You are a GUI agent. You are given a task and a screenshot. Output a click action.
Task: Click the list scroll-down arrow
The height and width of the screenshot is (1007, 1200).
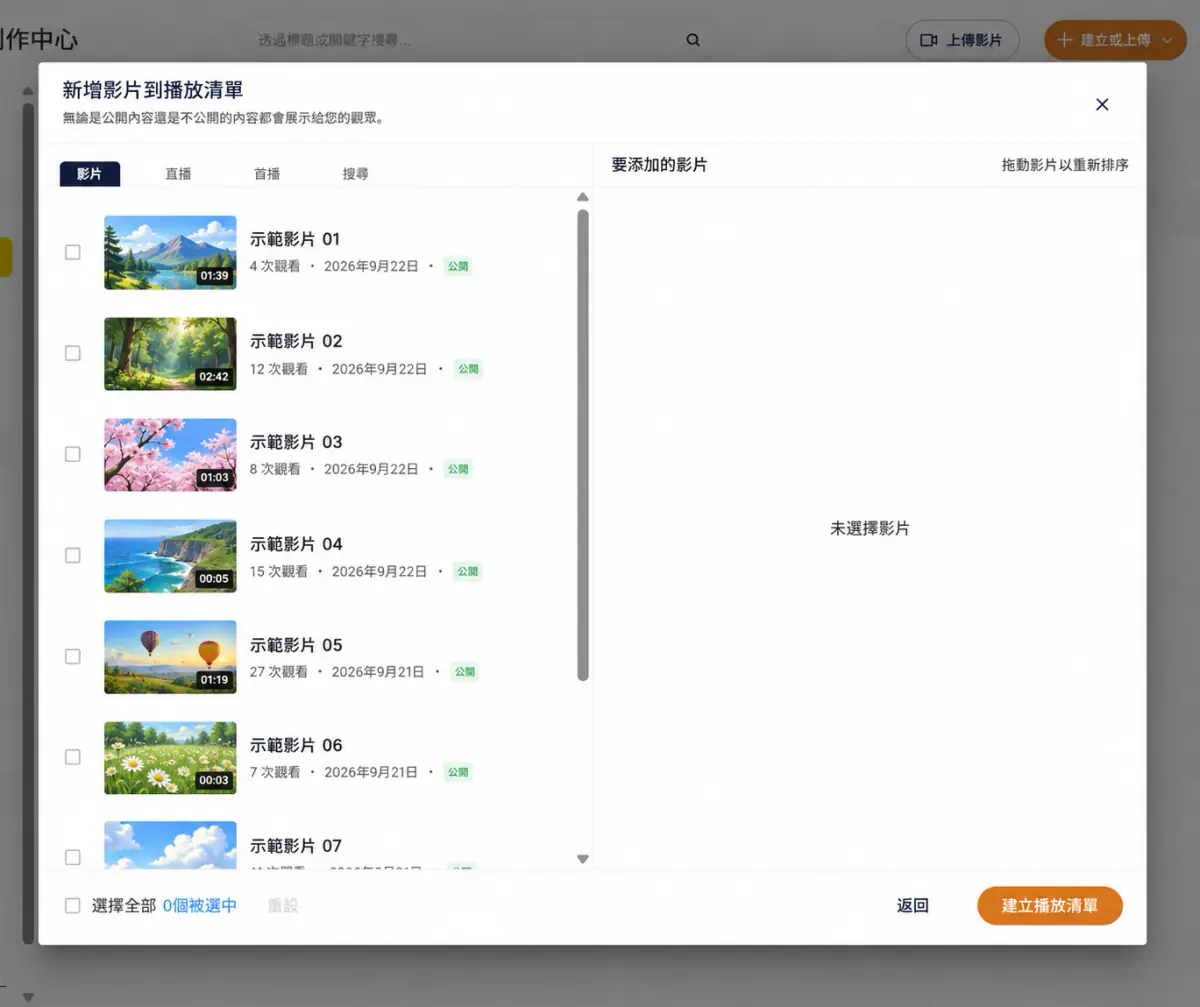point(583,859)
